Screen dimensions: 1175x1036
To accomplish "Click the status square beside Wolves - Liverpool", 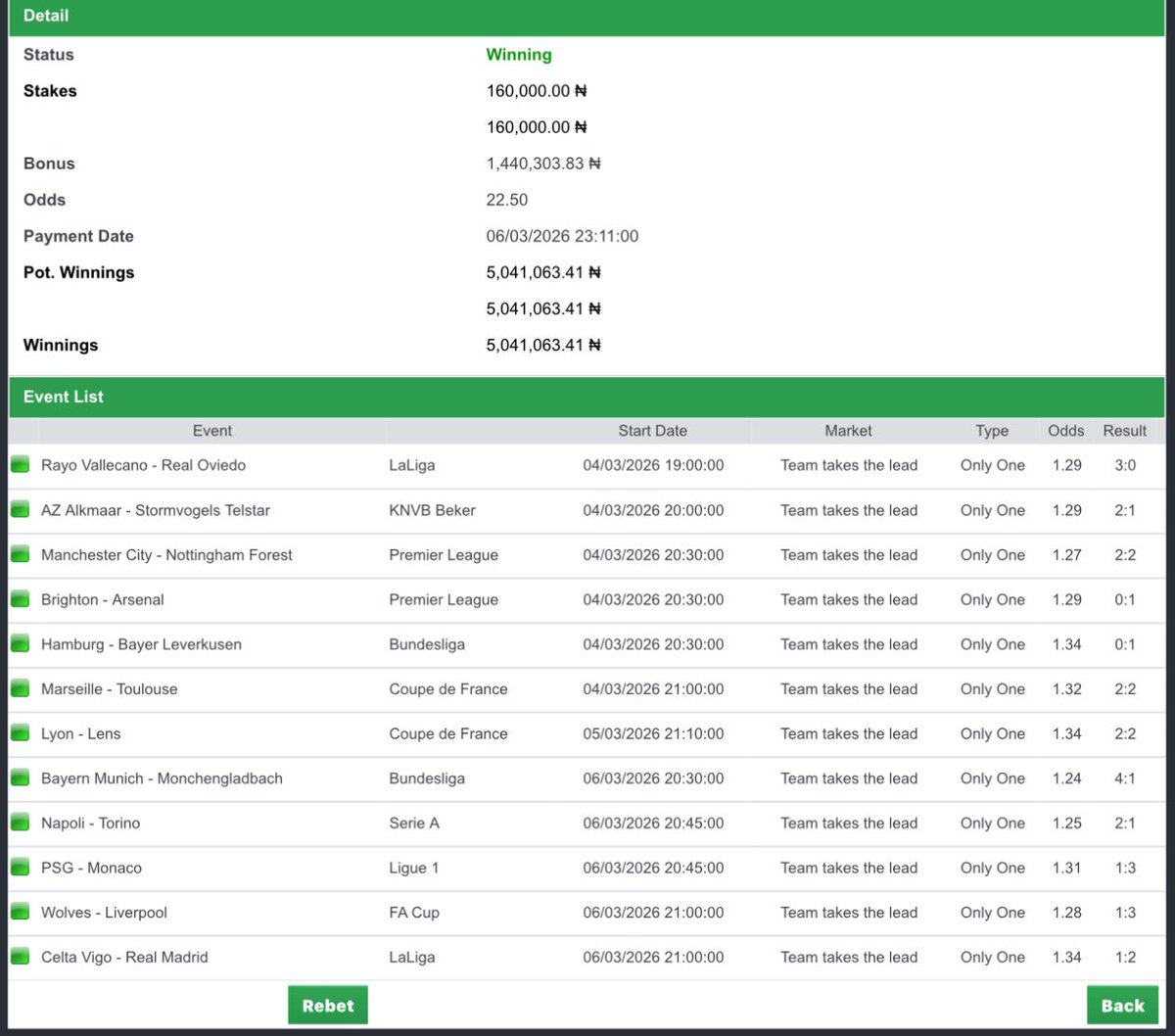I will coord(20,912).
